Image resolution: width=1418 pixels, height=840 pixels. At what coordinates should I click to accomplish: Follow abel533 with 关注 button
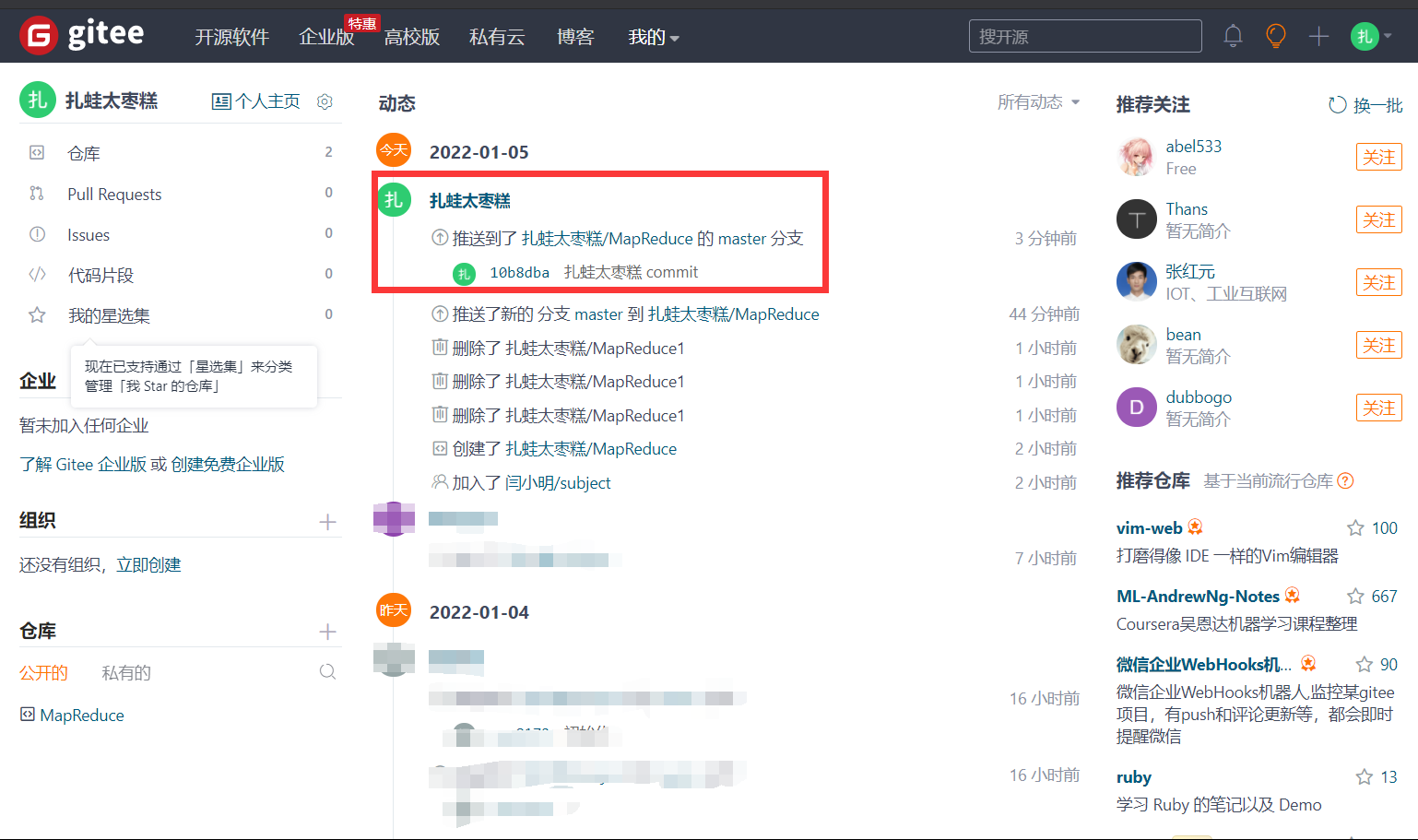(x=1378, y=157)
